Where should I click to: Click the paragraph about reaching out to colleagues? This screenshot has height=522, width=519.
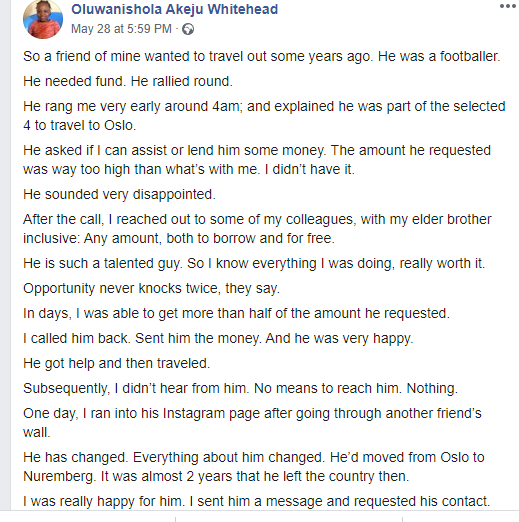coord(257,229)
